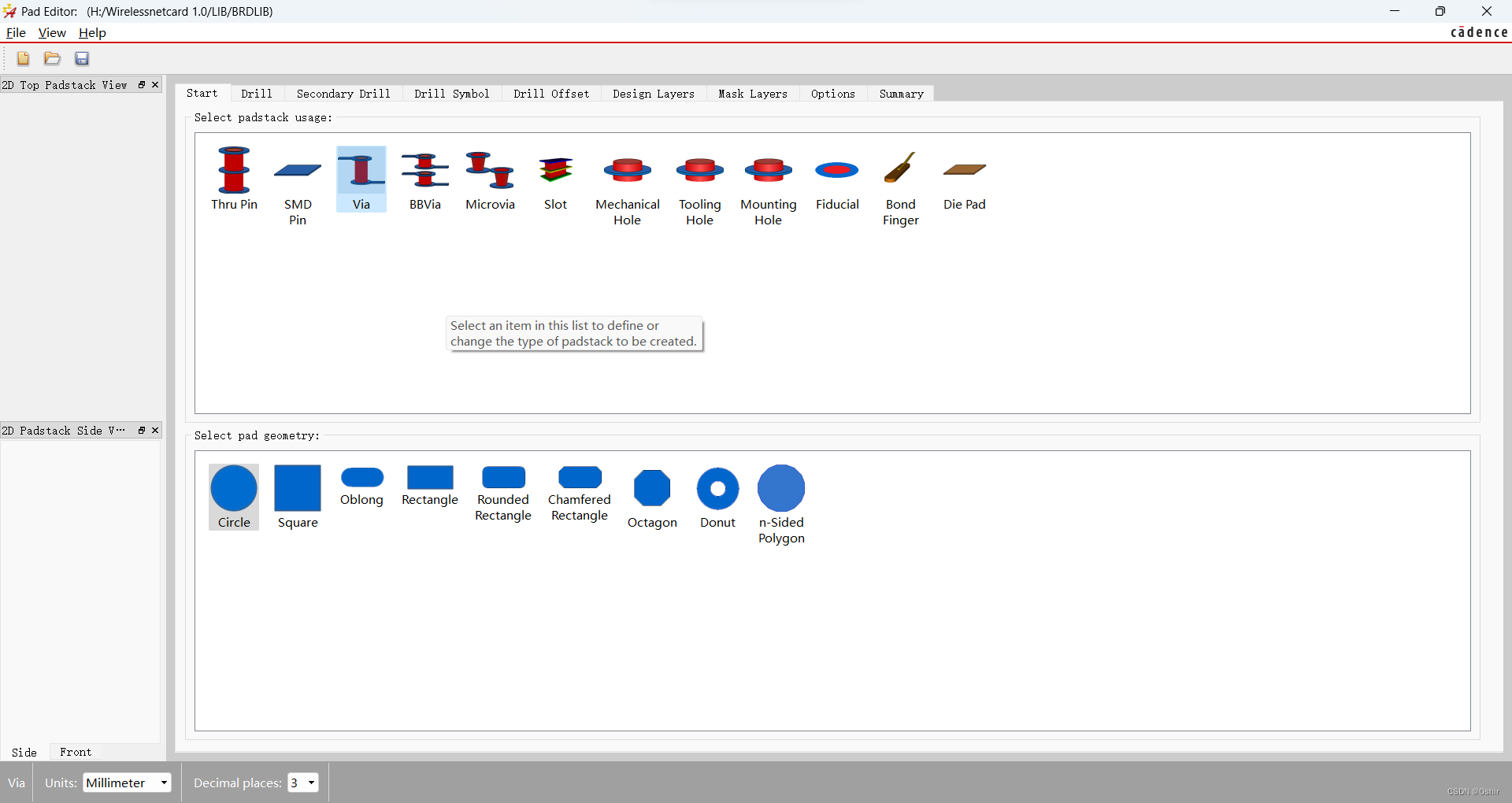1512x803 pixels.
Task: Open the Drill Symbol tab
Action: (x=451, y=94)
